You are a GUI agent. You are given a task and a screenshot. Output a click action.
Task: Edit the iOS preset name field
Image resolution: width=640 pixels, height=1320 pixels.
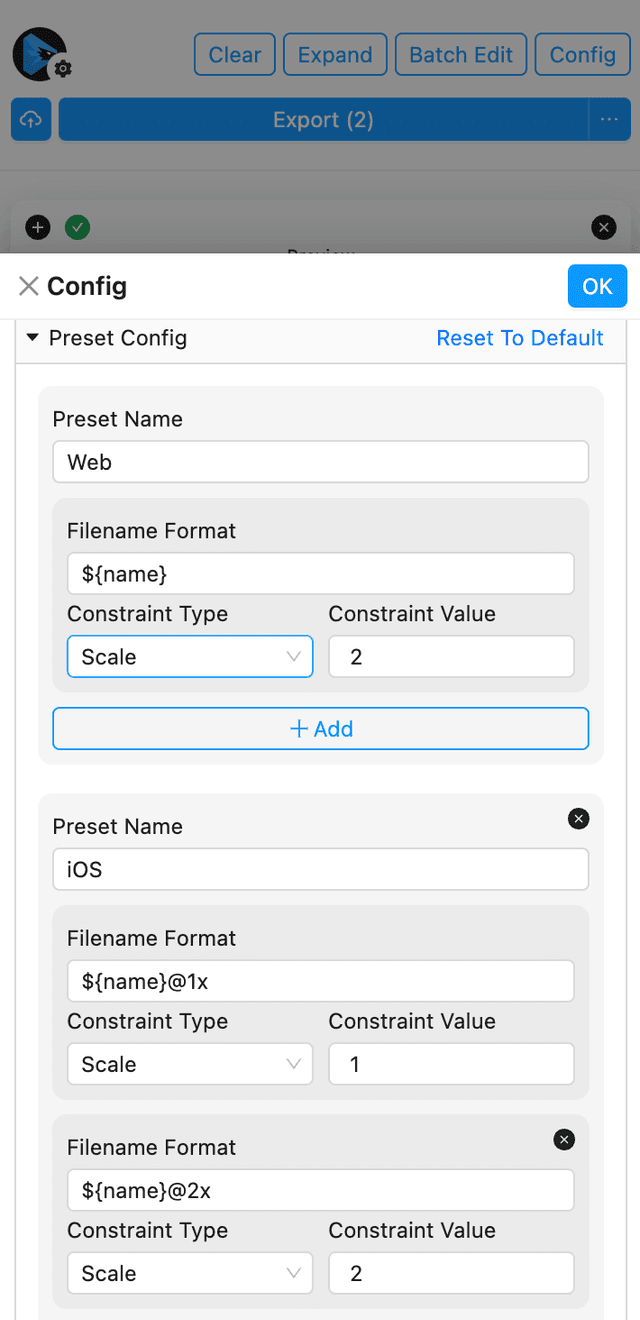321,869
